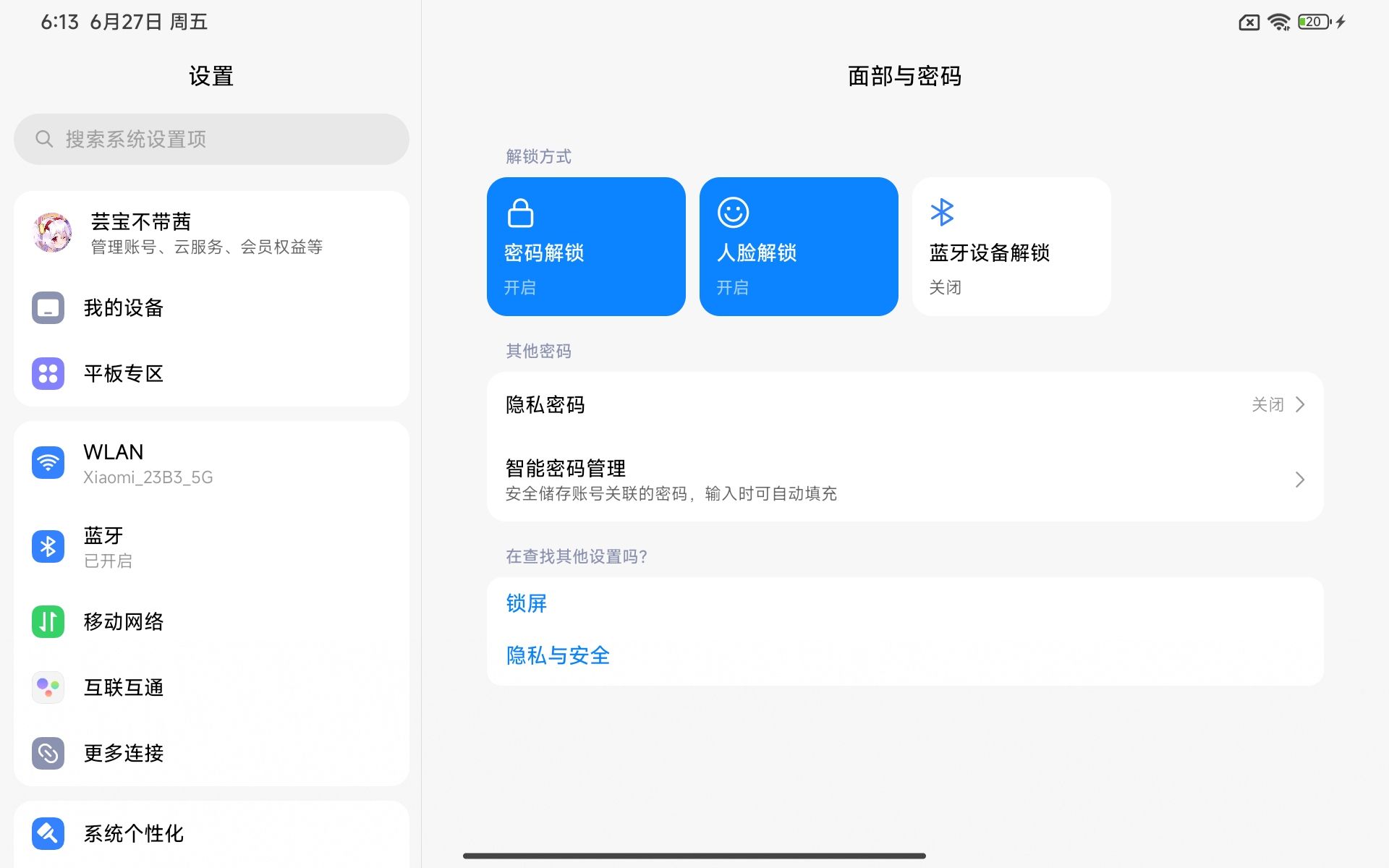Tap the 系统个性化 brush icon
Image resolution: width=1389 pixels, height=868 pixels.
(48, 833)
